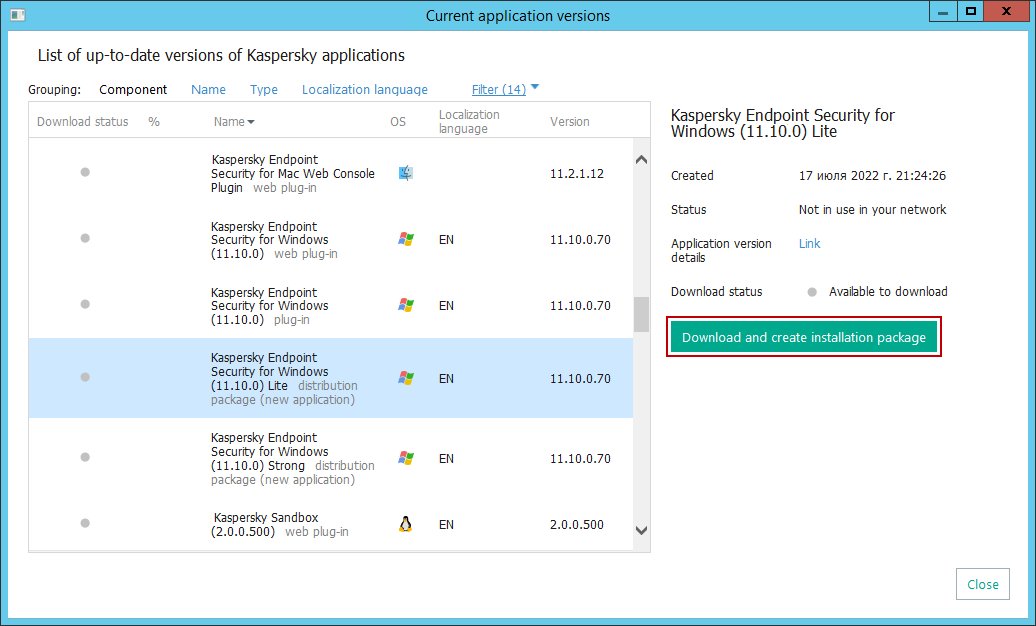
Task: Group the list by Component
Action: (133, 89)
